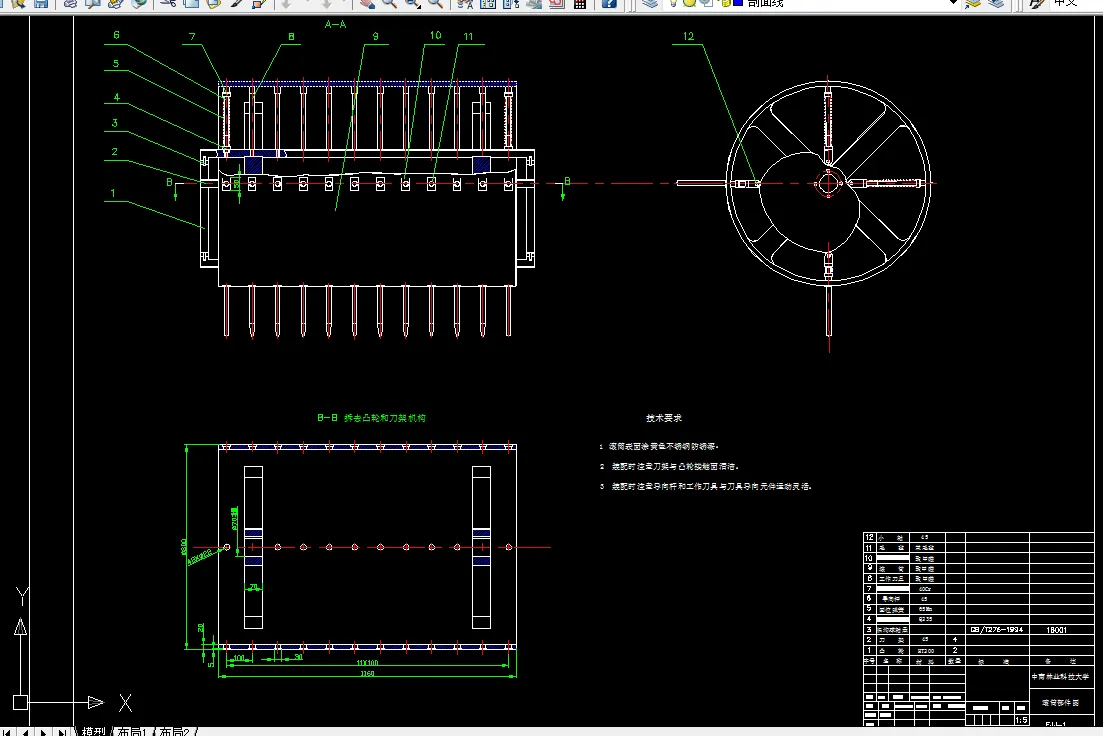Screen dimensions: 1103x736
Task: Click the Zoom Previous magnifier
Action: (435, 4)
